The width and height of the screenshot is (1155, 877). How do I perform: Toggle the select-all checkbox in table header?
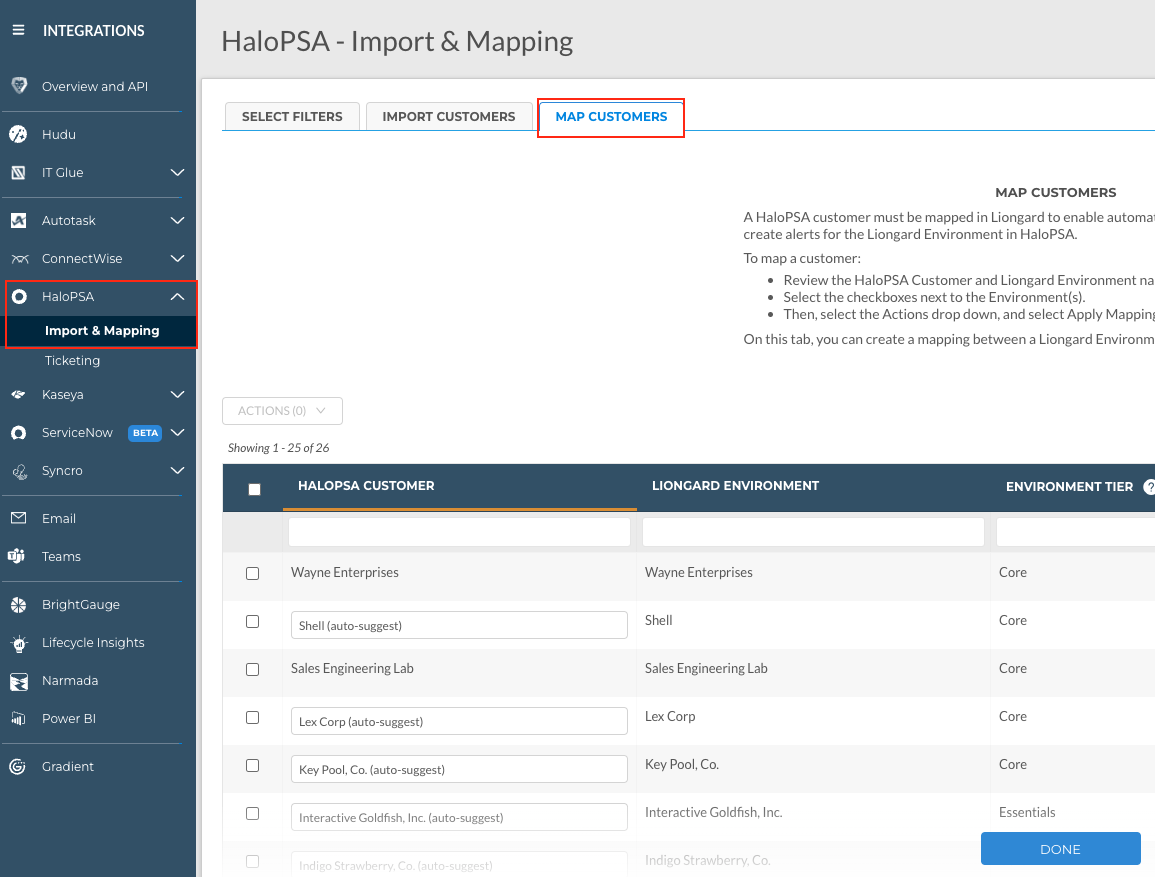coord(254,489)
